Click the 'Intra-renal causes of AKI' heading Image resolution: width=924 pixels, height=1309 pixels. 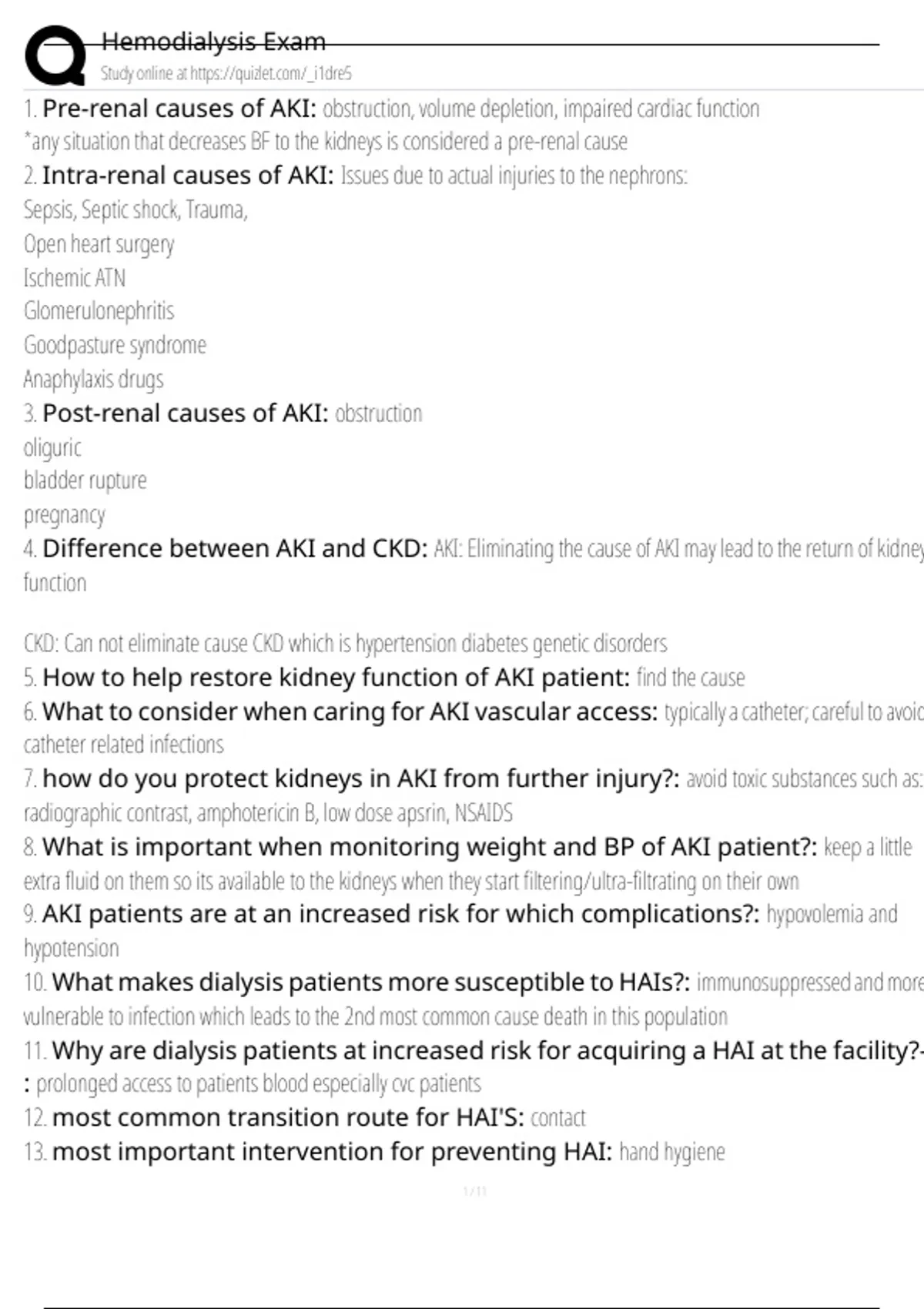(x=187, y=176)
